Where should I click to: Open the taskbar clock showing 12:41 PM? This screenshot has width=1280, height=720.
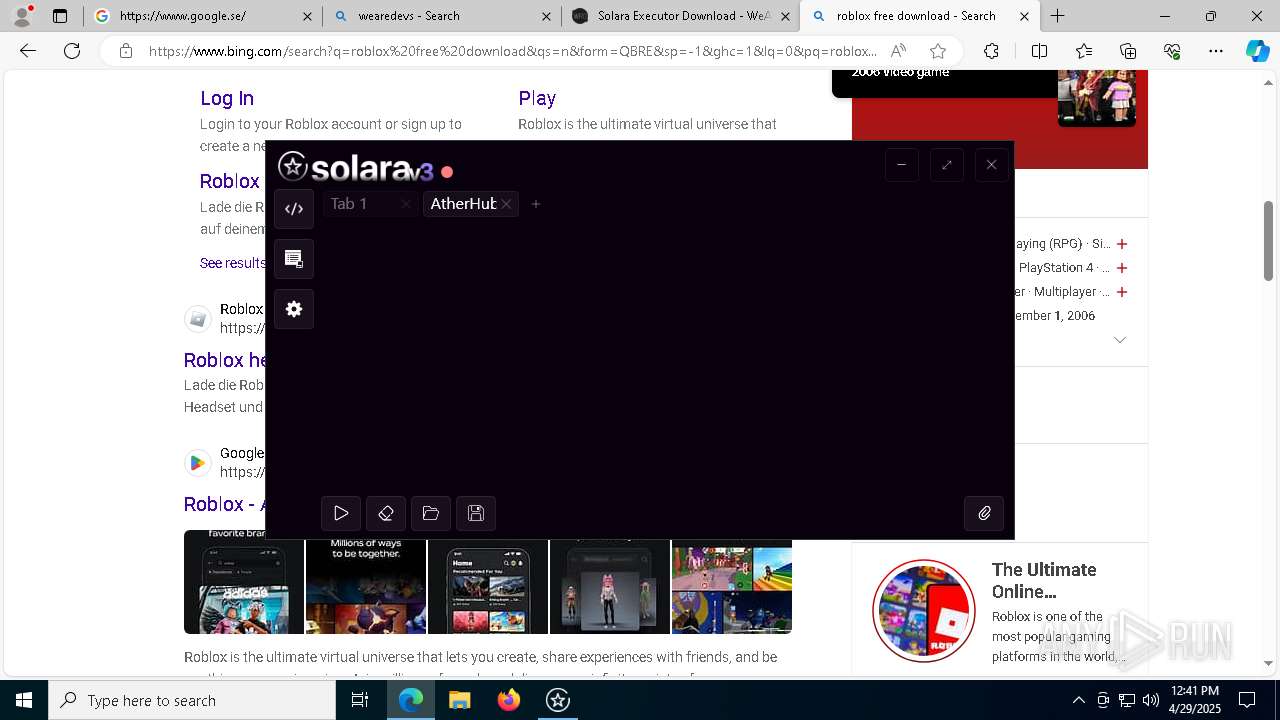pos(1194,700)
